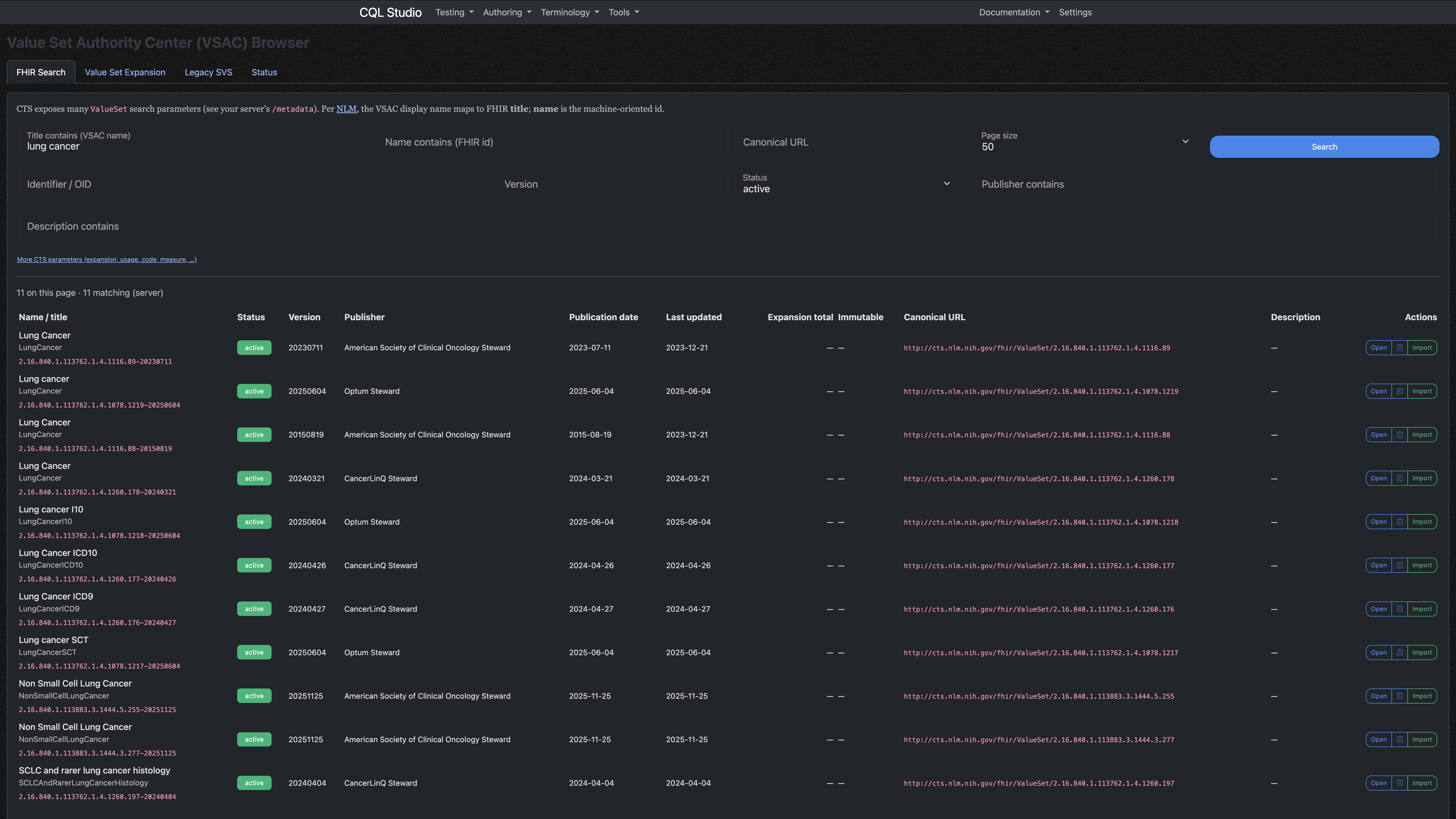Viewport: 1456px width, 819px height.
Task: Open the Optum Lung cancer 1078.1219 set
Action: point(1379,391)
